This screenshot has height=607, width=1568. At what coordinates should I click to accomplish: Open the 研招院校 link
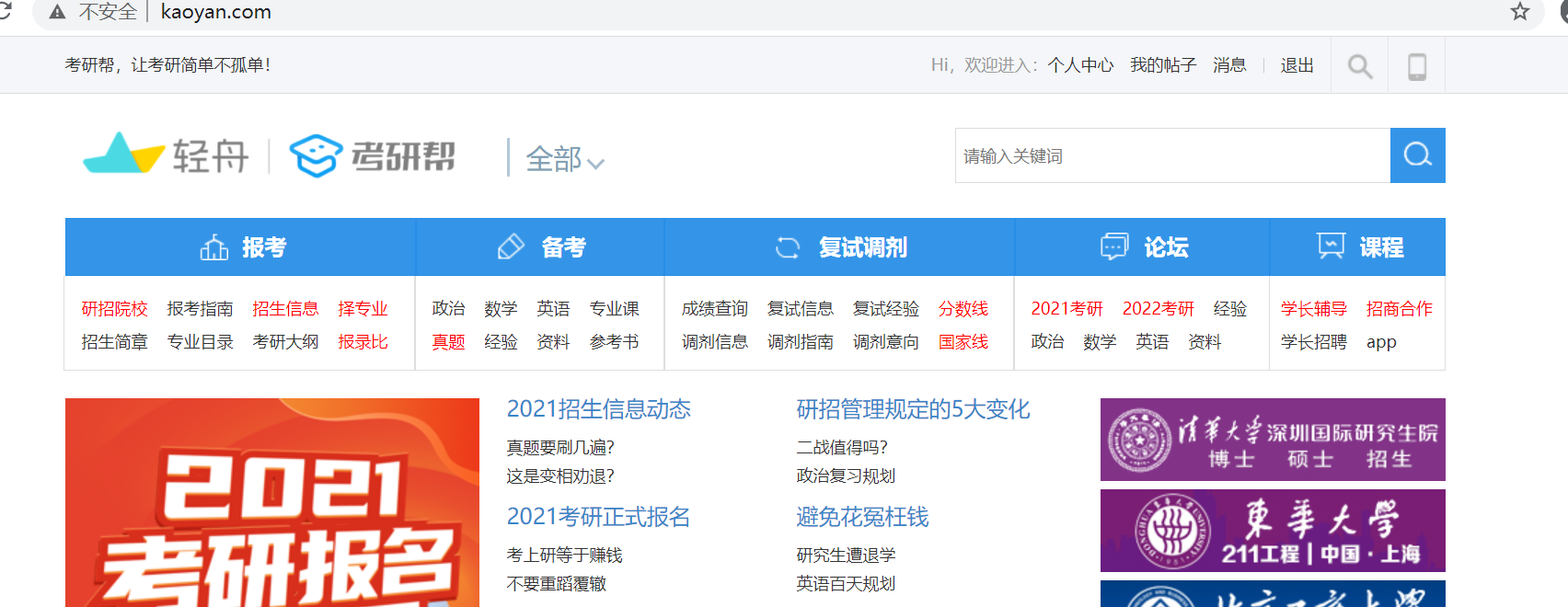coord(114,309)
